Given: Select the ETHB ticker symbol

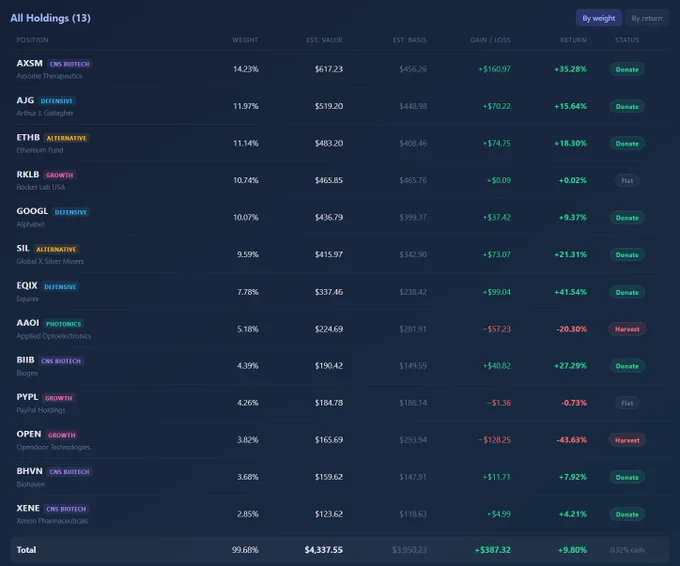Looking at the screenshot, I should point(28,137).
